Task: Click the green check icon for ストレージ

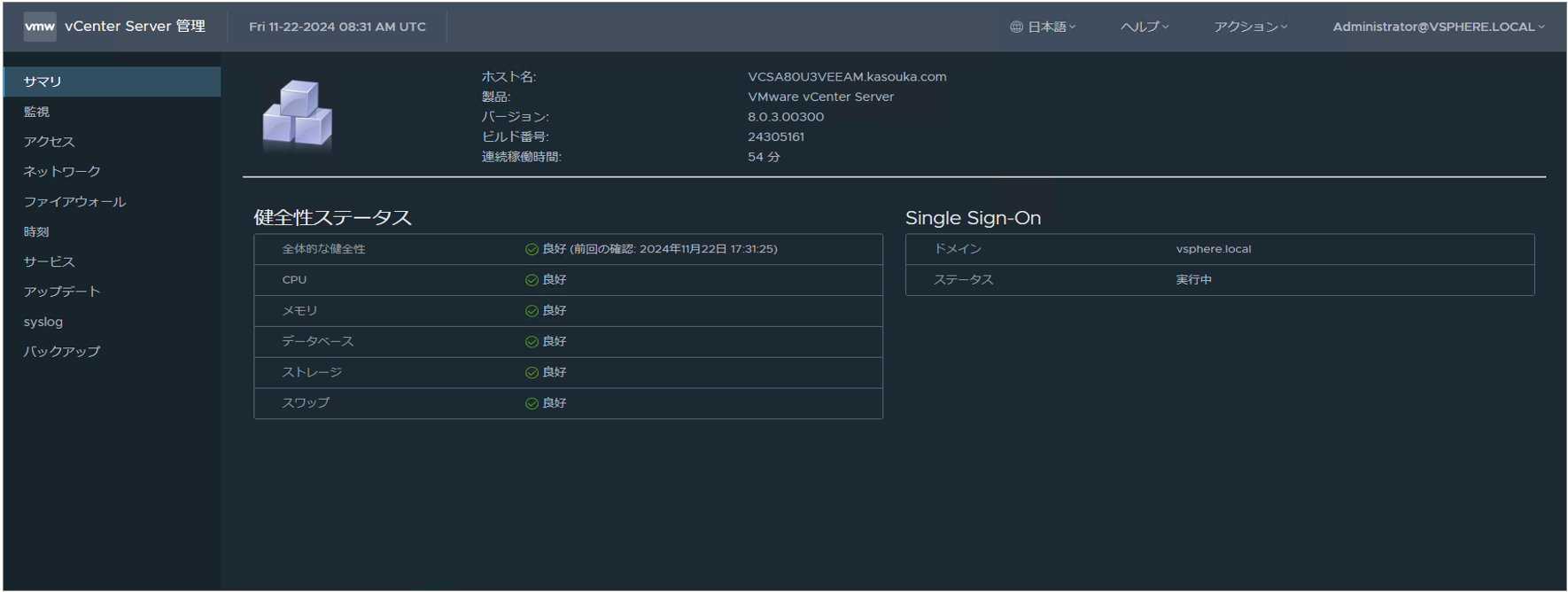Action: click(532, 372)
